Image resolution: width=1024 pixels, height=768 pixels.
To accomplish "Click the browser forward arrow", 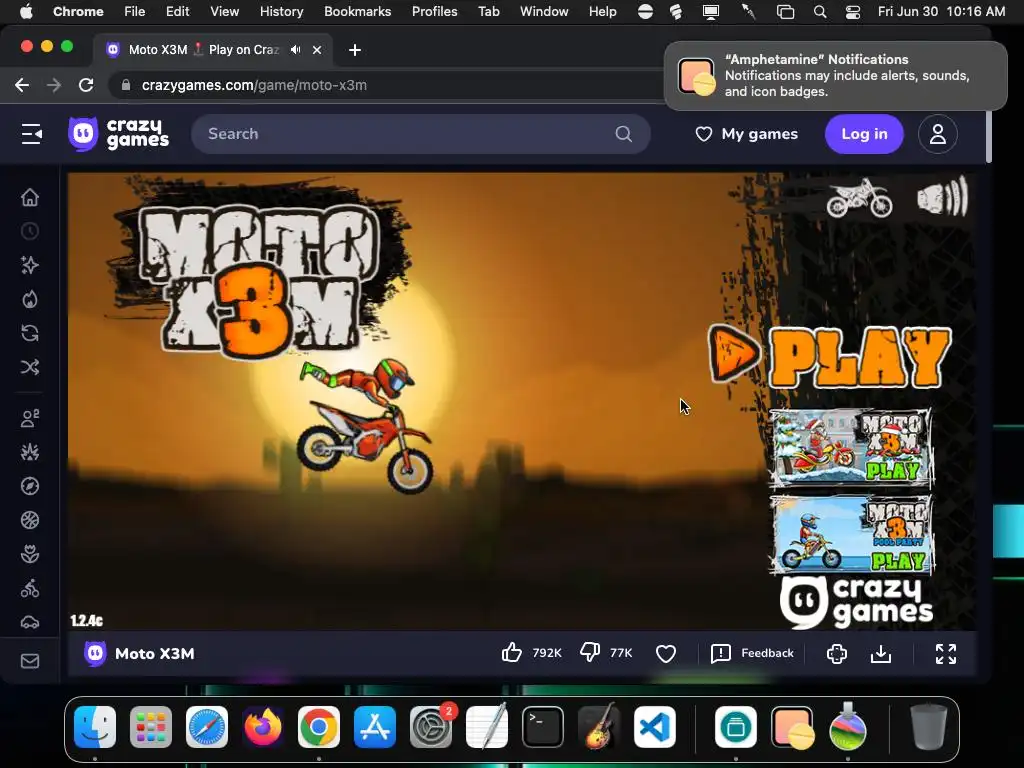I will (x=54, y=85).
